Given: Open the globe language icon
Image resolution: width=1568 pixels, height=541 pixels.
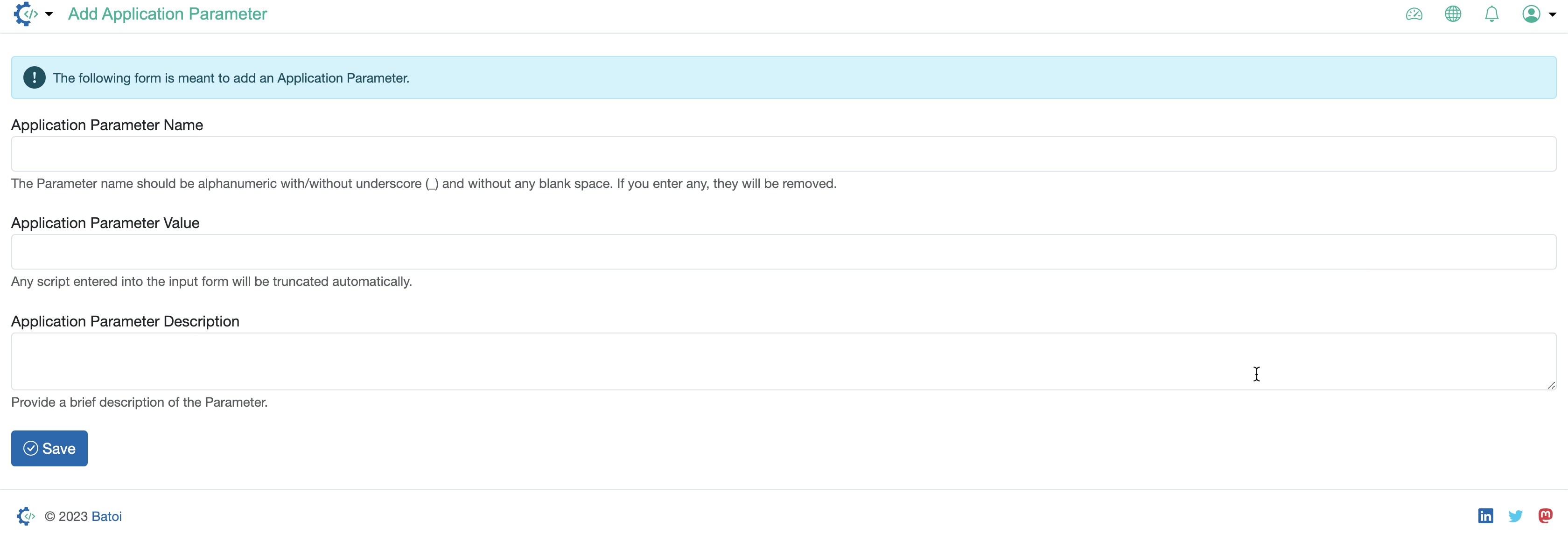Looking at the screenshot, I should (x=1453, y=14).
